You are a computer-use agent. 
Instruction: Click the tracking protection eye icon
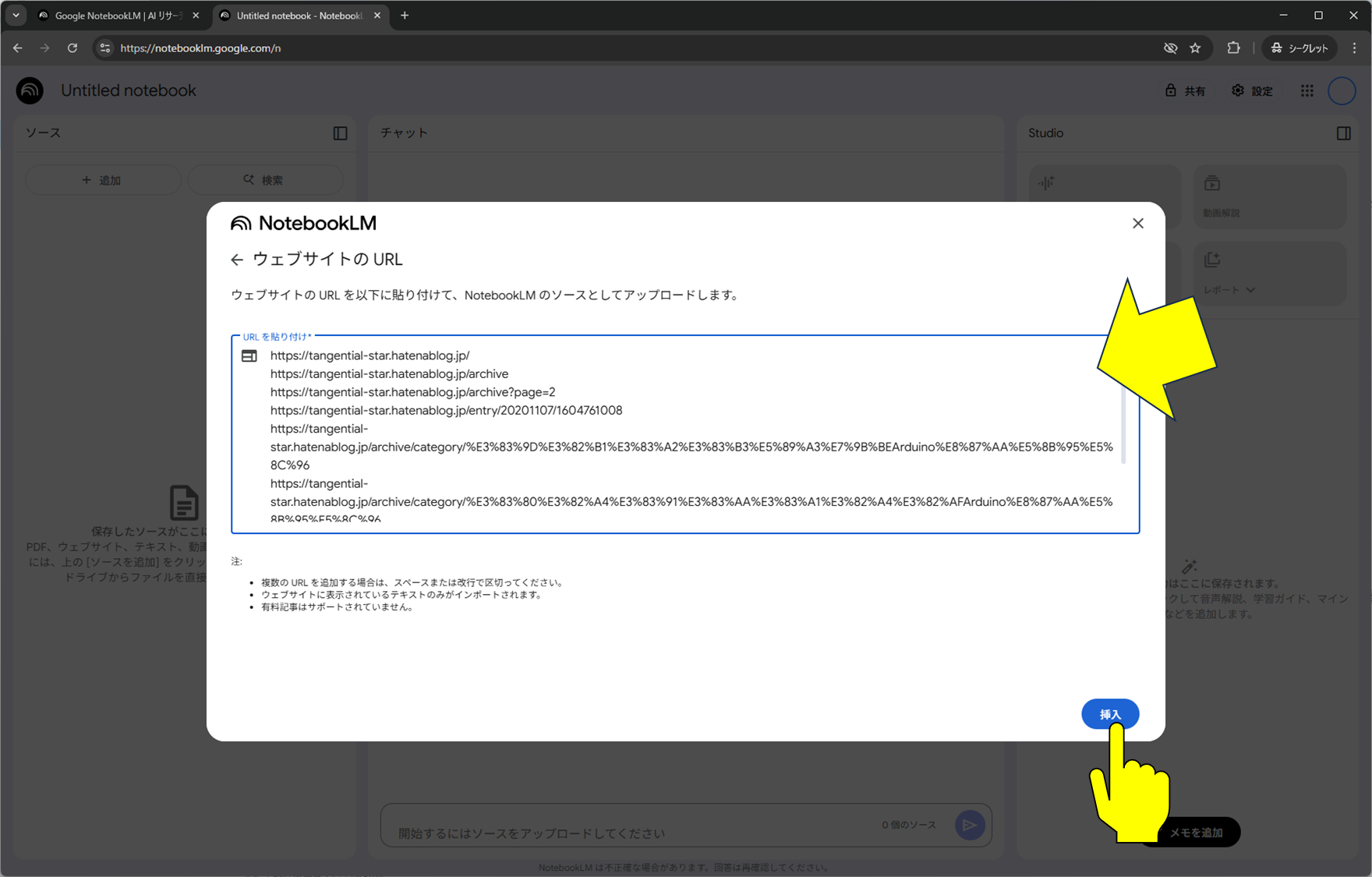(1171, 48)
